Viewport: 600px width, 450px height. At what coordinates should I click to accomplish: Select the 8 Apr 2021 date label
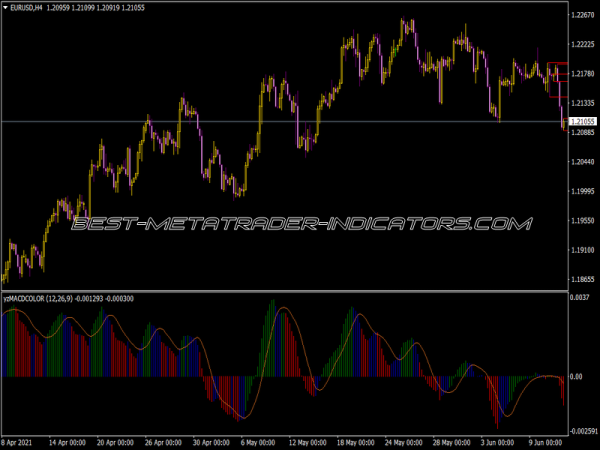coord(22,442)
